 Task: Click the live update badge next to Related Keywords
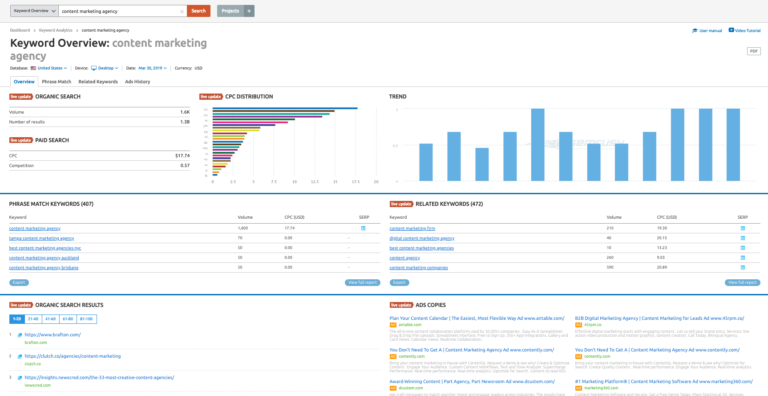pos(402,204)
